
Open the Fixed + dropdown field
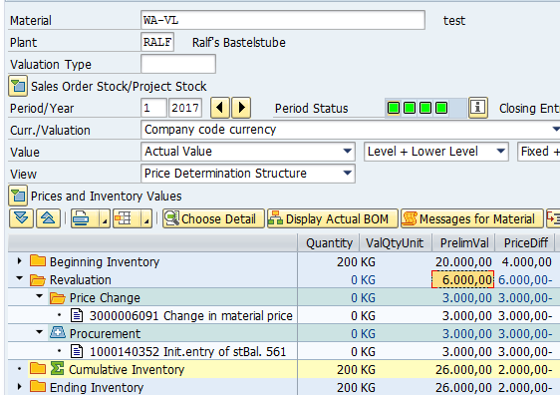click(x=539, y=151)
